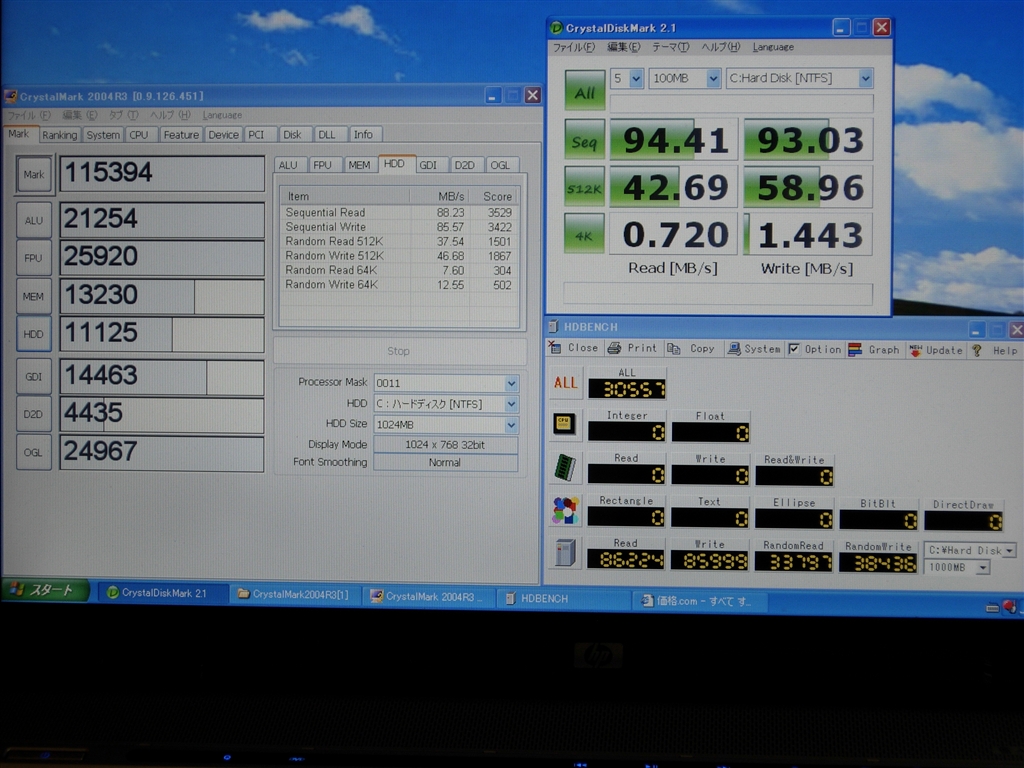Click the Font Smoothing Normal field
Viewport: 1024px width, 768px height.
[445, 462]
